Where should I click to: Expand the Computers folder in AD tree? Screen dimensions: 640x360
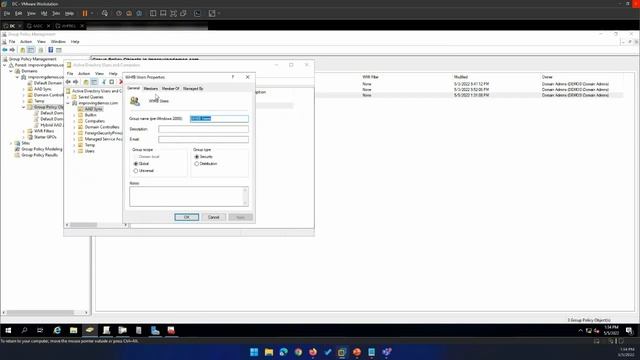click(74, 121)
